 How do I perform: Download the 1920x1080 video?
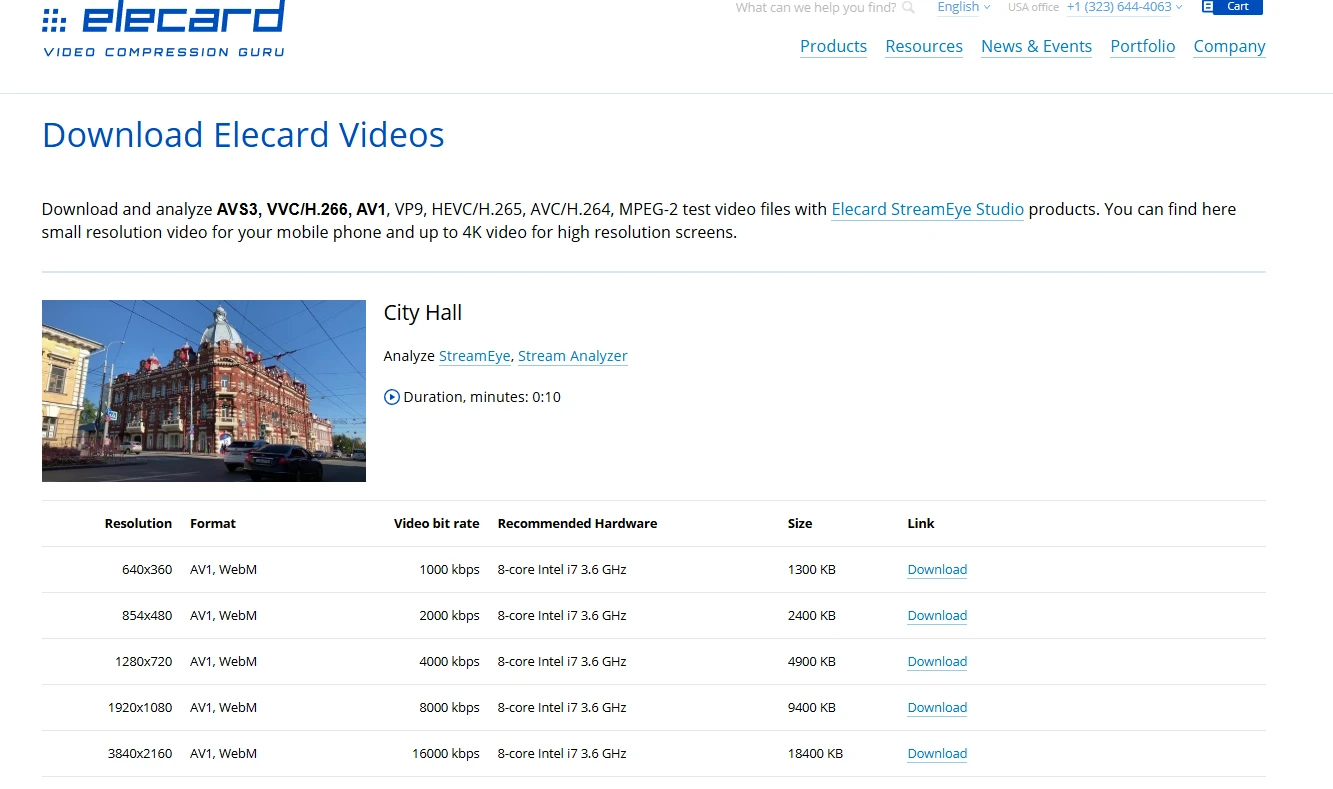click(937, 708)
